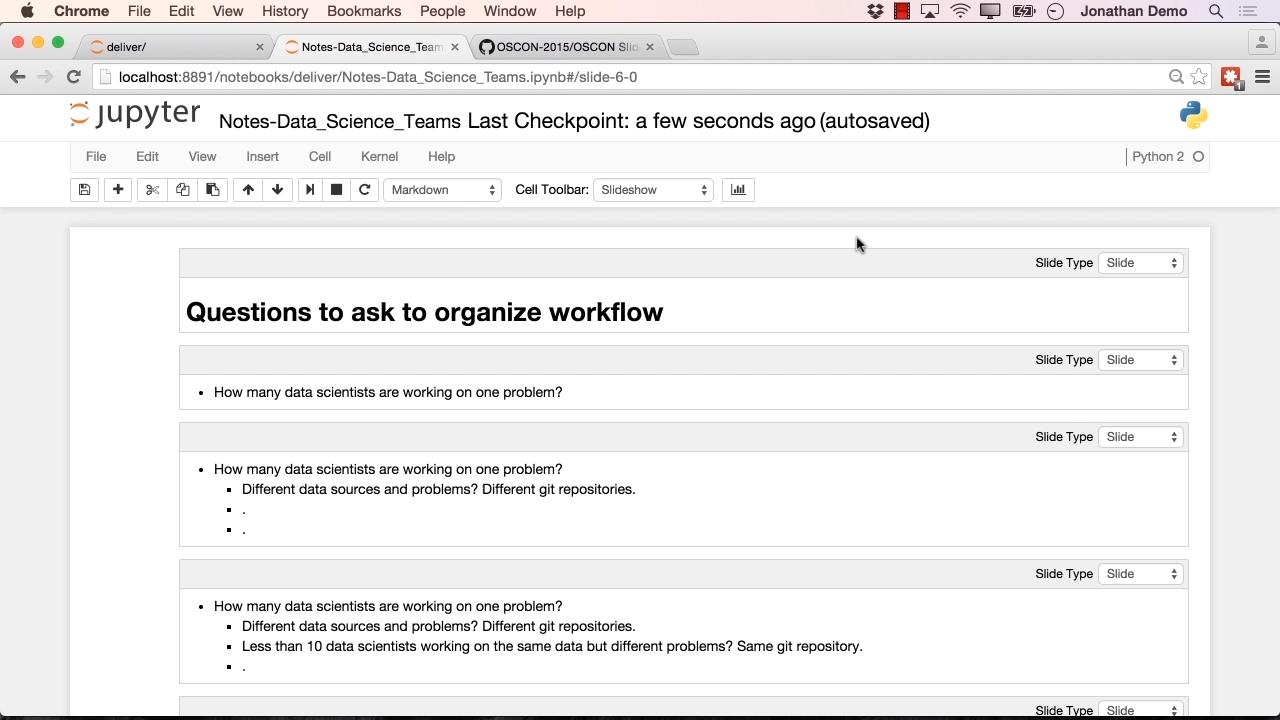Paste cells below using toolbar icon
Viewport: 1280px width, 720px height.
pyautogui.click(x=213, y=190)
